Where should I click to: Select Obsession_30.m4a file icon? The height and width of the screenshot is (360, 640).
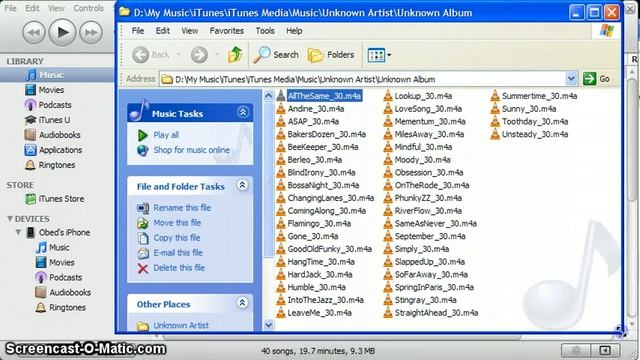(x=388, y=172)
